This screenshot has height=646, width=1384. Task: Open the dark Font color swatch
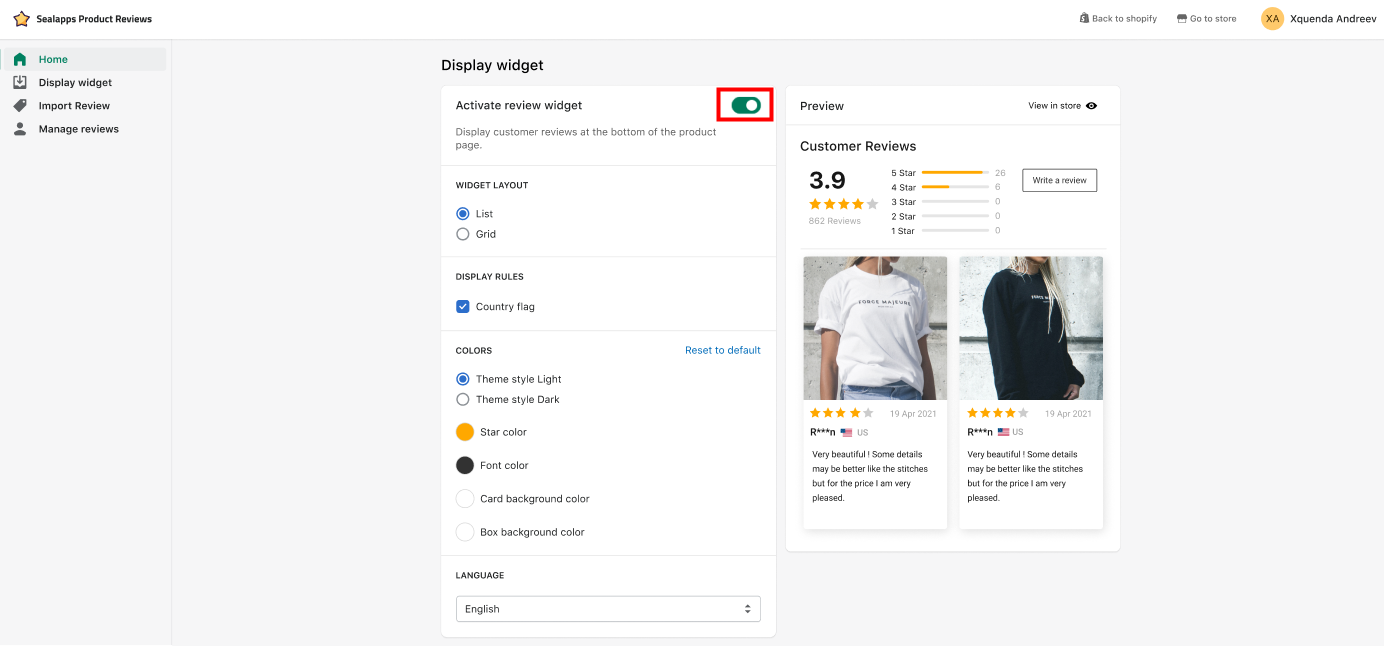coord(464,464)
